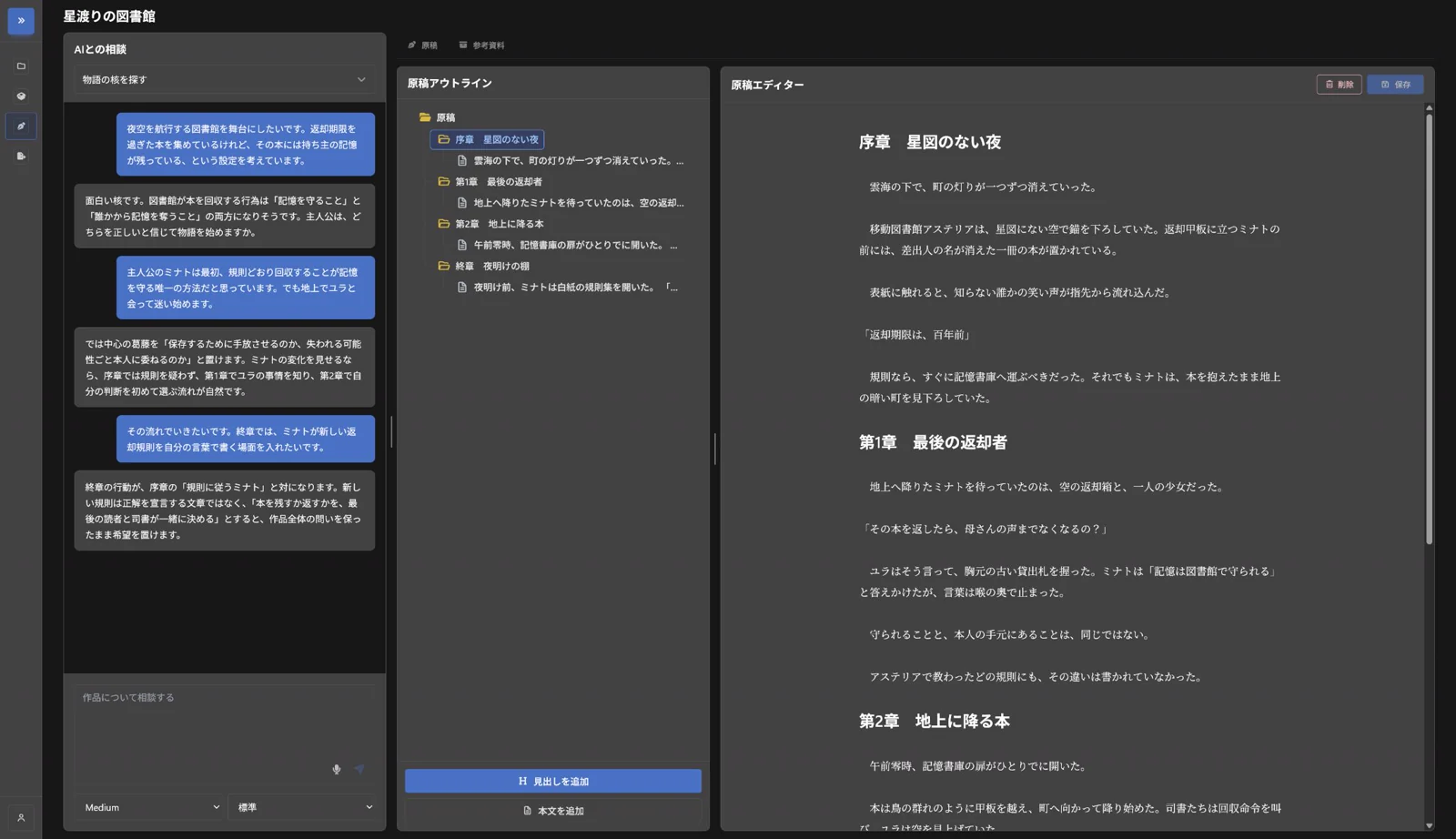Click the AIとの相談 panel header
The height and width of the screenshot is (839, 1456).
[x=100, y=49]
